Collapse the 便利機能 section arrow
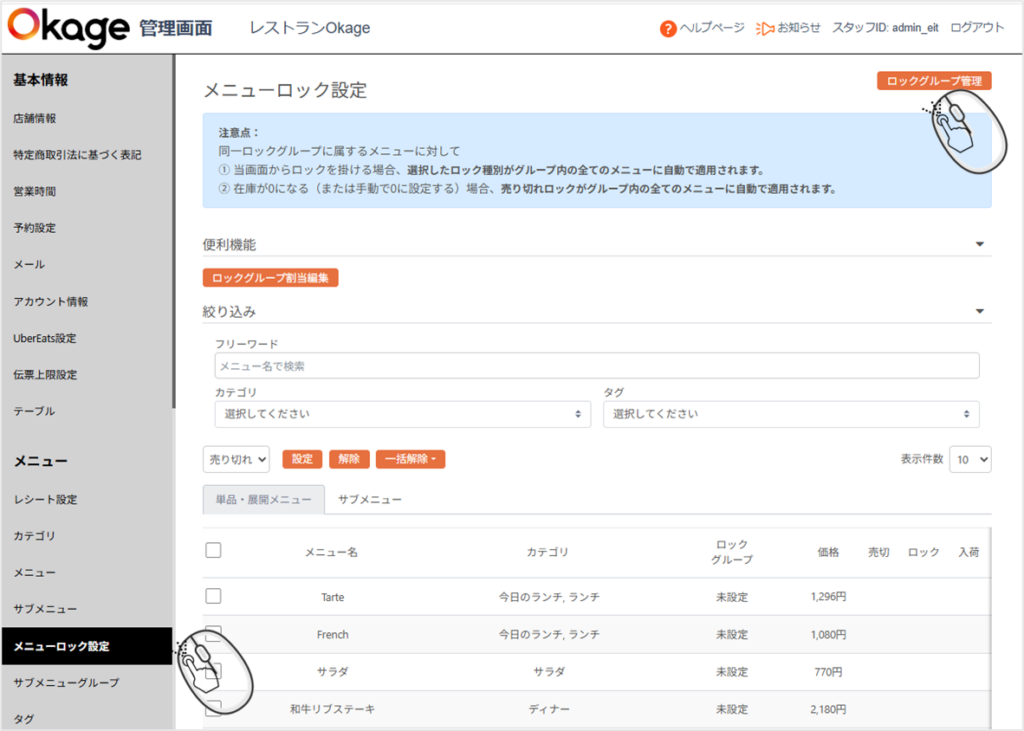Screen dimensions: 1024x731 point(980,244)
